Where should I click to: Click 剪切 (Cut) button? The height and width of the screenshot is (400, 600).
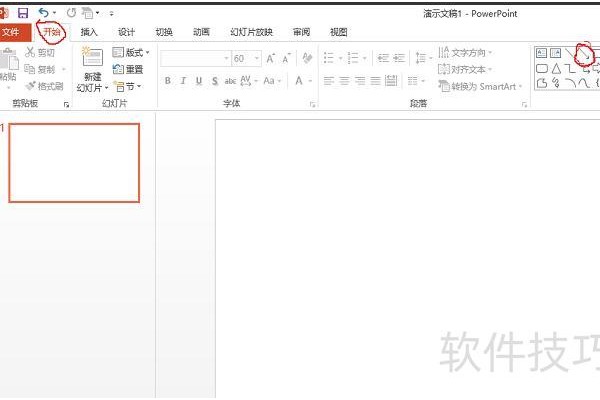pos(40,52)
